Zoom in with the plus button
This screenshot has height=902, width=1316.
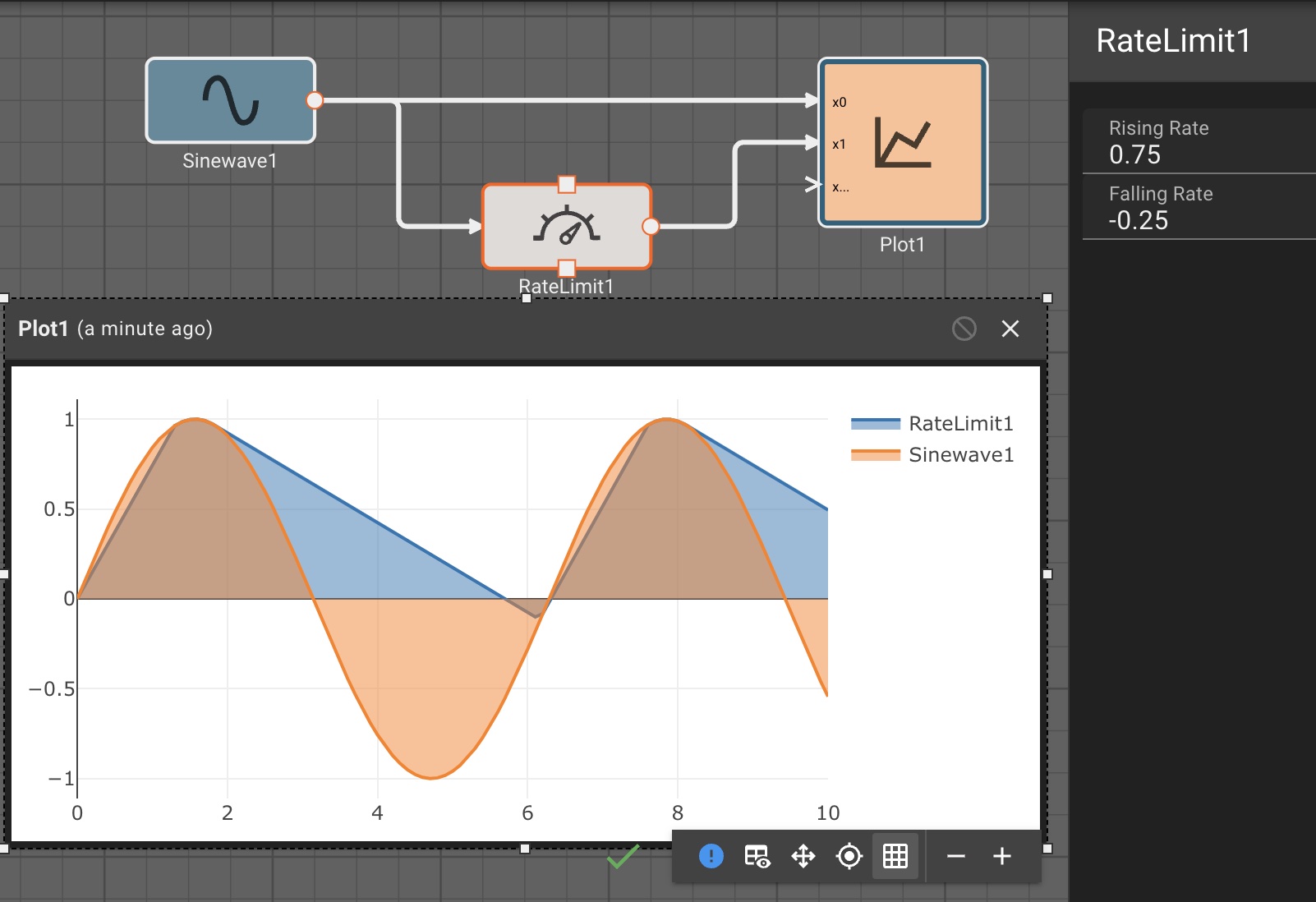pos(1002,856)
